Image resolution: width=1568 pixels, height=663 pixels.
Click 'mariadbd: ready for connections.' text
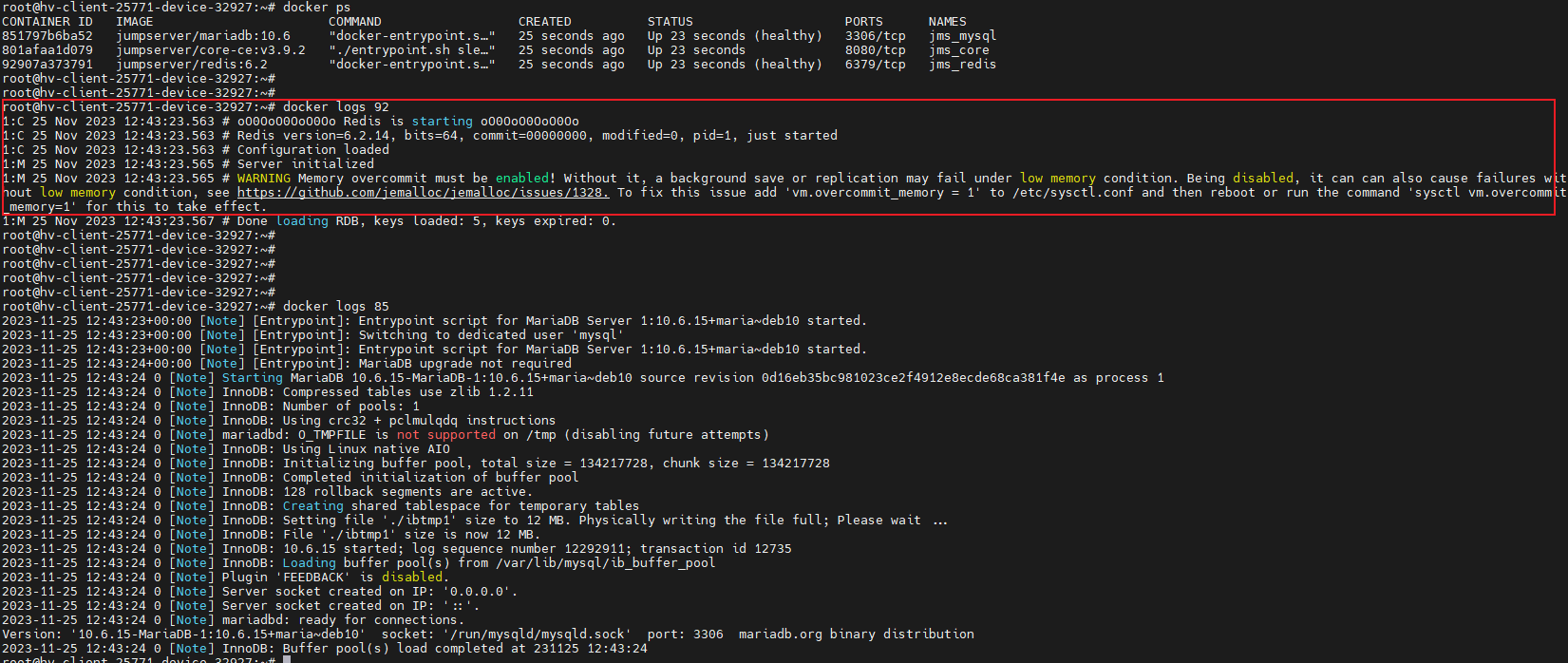tap(344, 620)
